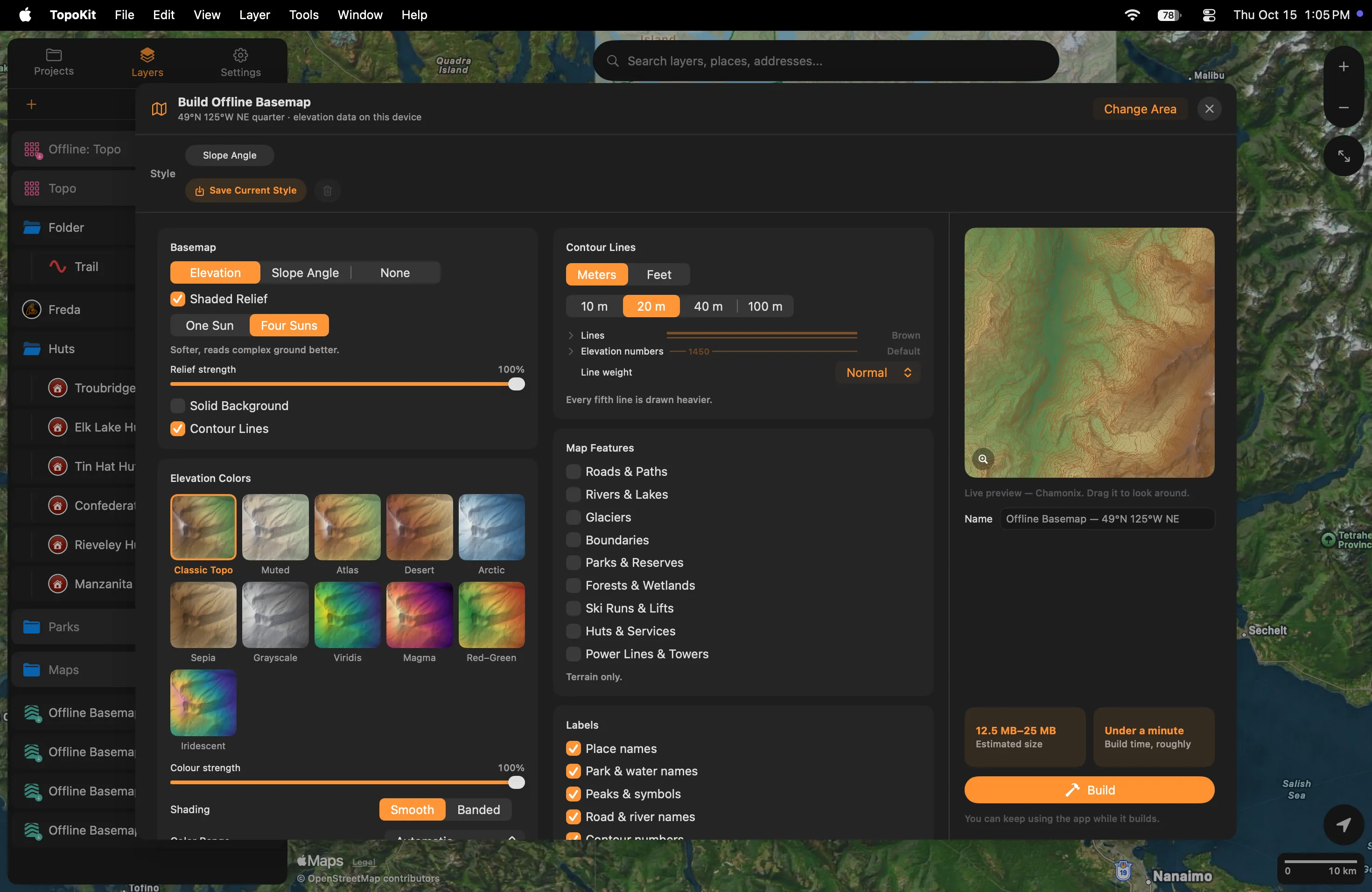This screenshot has width=1372, height=892.
Task: Click the Trail squiggle icon
Action: pyautogui.click(x=58, y=266)
